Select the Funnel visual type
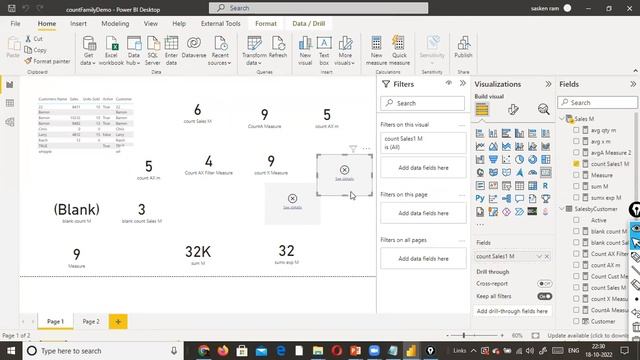 point(493,159)
